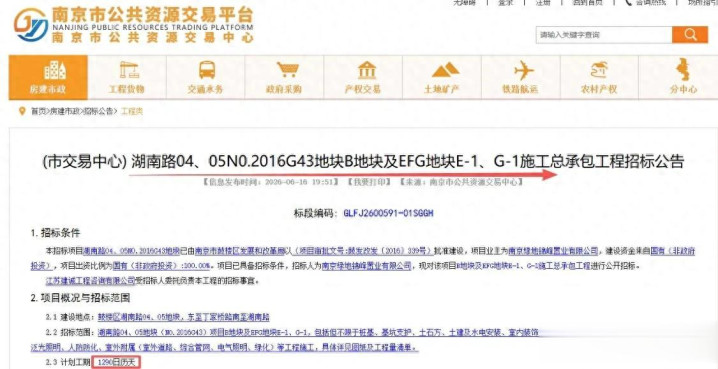Viewport: 718px width, 369px height.
Task: Open the 工程货物 crane icon tab
Action: 127,77
